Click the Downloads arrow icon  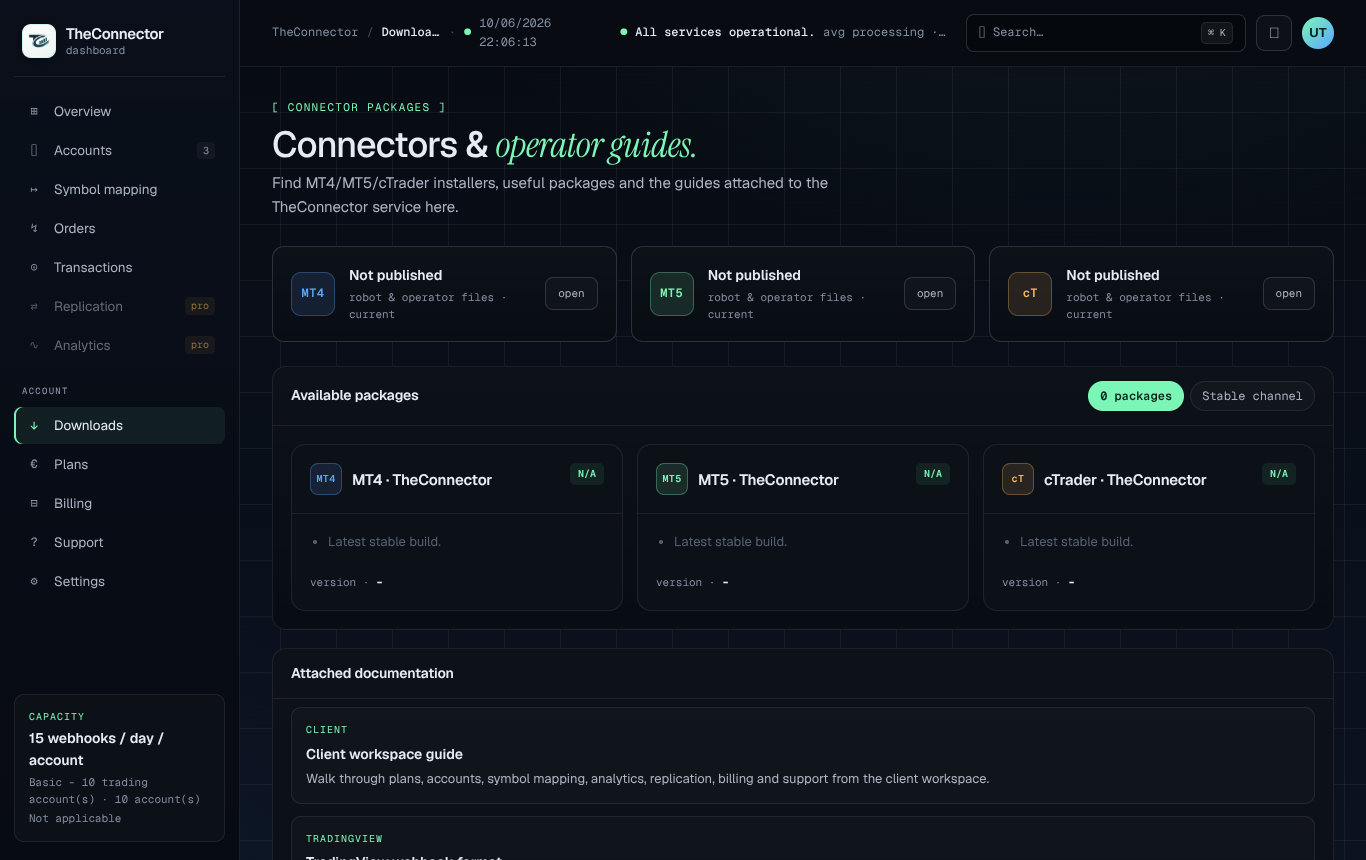[34, 425]
